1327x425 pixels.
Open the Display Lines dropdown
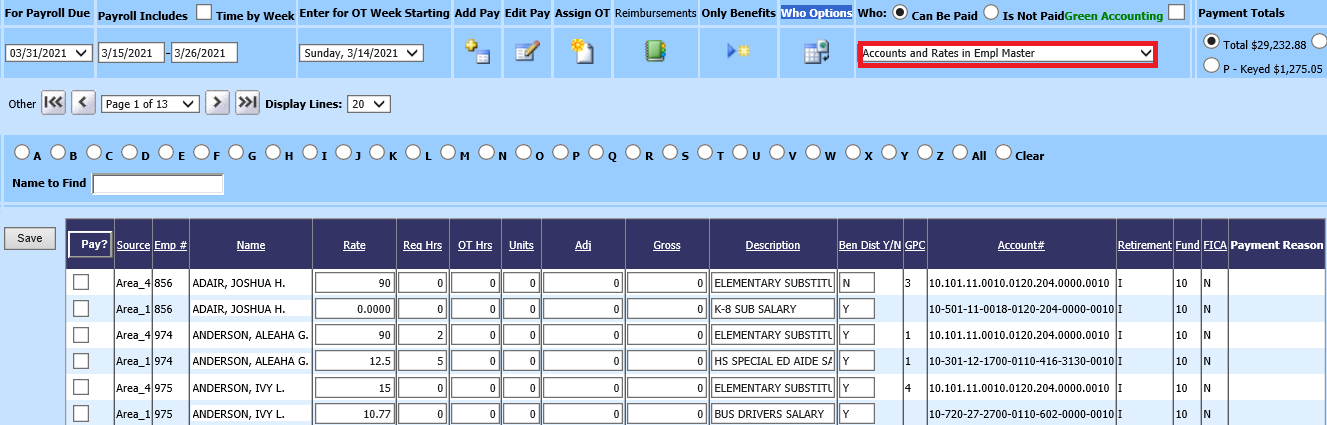point(368,104)
